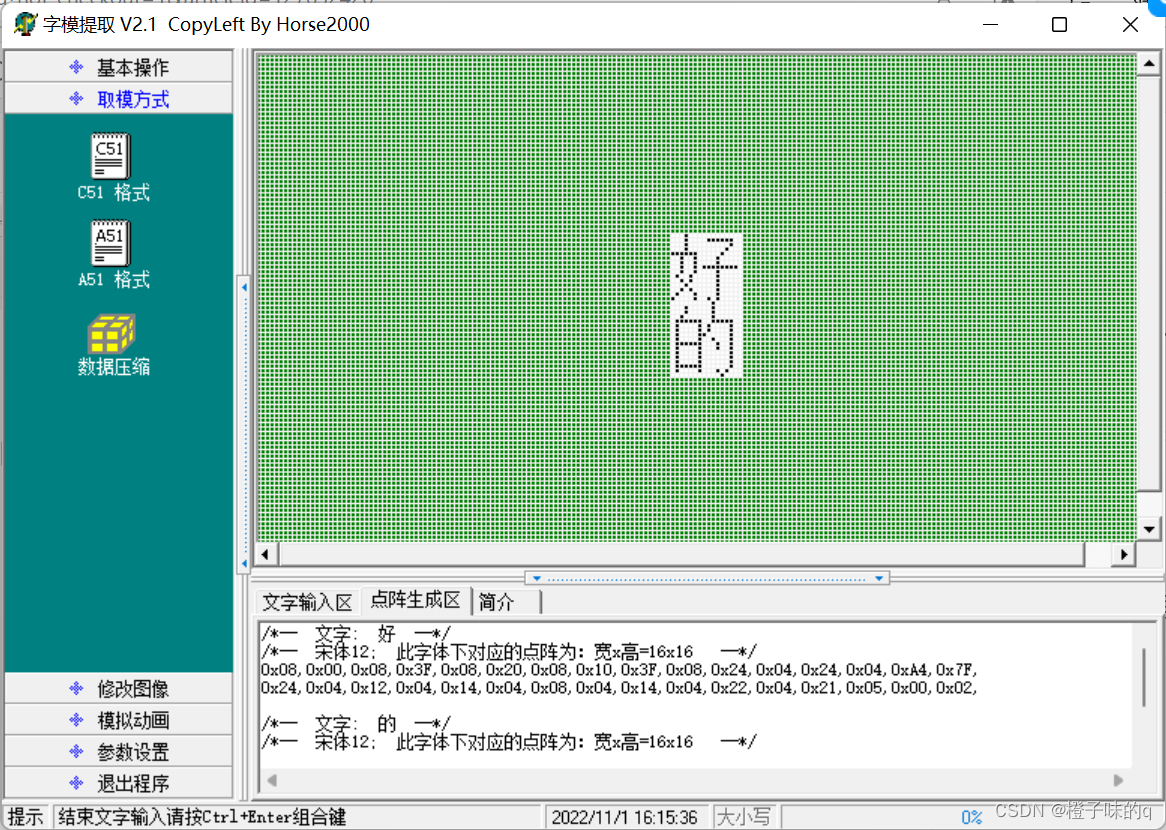Click canvas scroll right arrow
Viewport: 1166px width, 830px height.
(x=1124, y=554)
